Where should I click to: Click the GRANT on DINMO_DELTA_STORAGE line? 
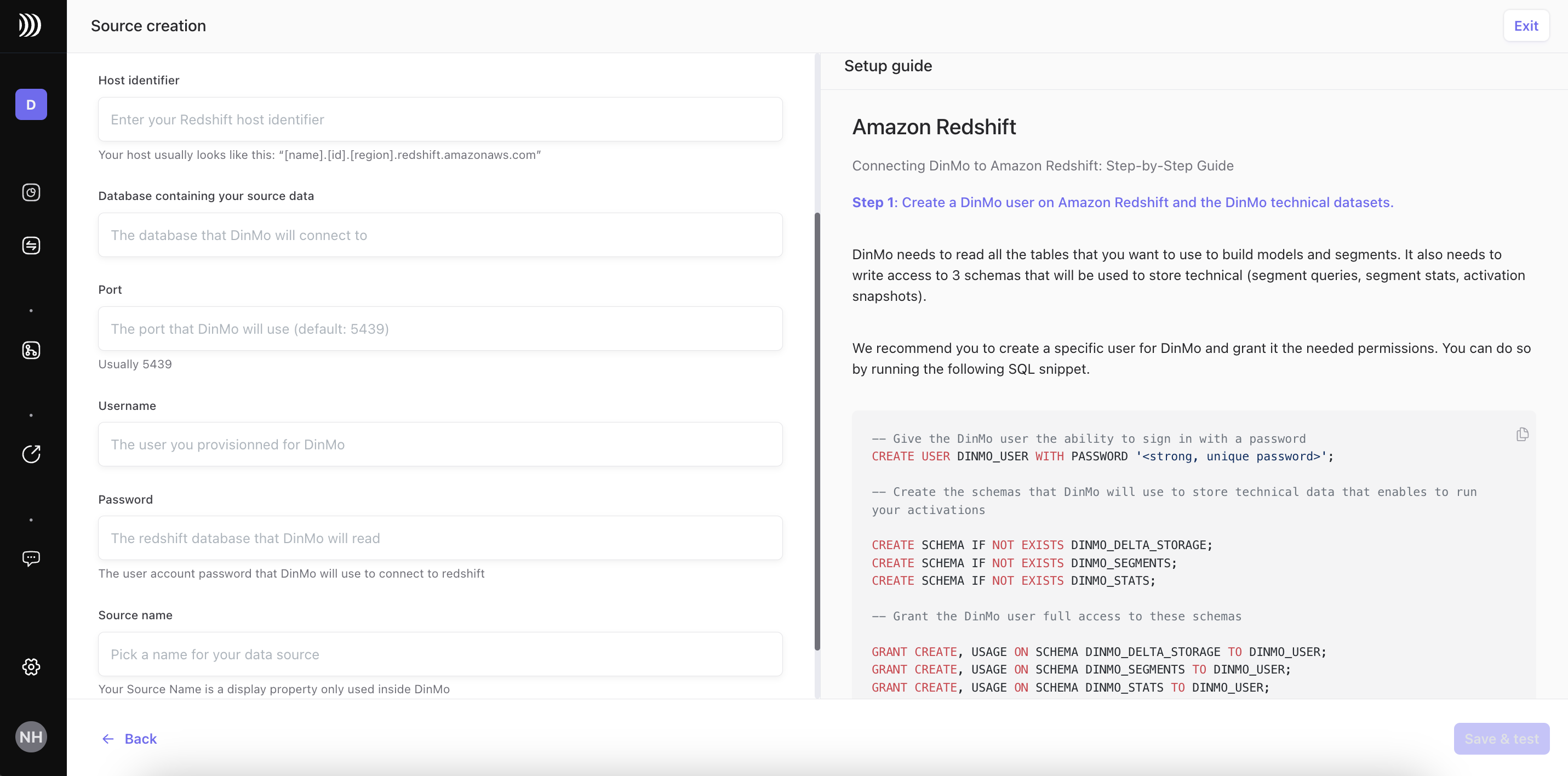click(x=1098, y=652)
